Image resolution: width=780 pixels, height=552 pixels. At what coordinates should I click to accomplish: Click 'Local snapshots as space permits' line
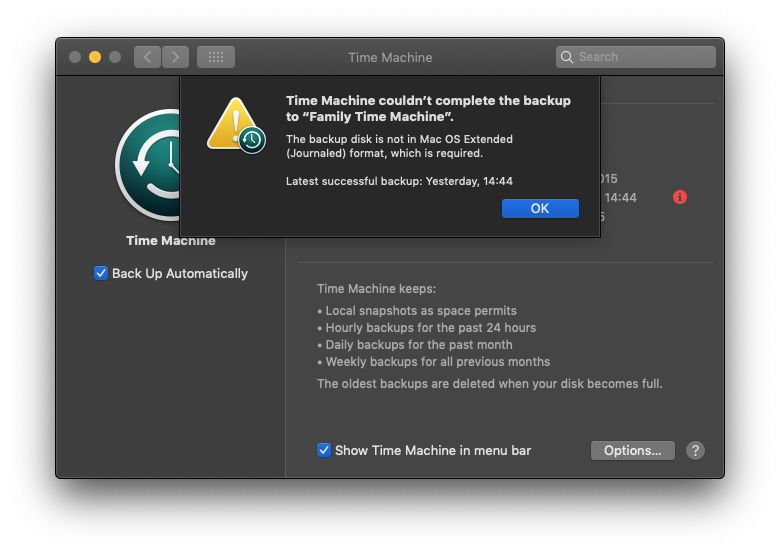coord(421,311)
